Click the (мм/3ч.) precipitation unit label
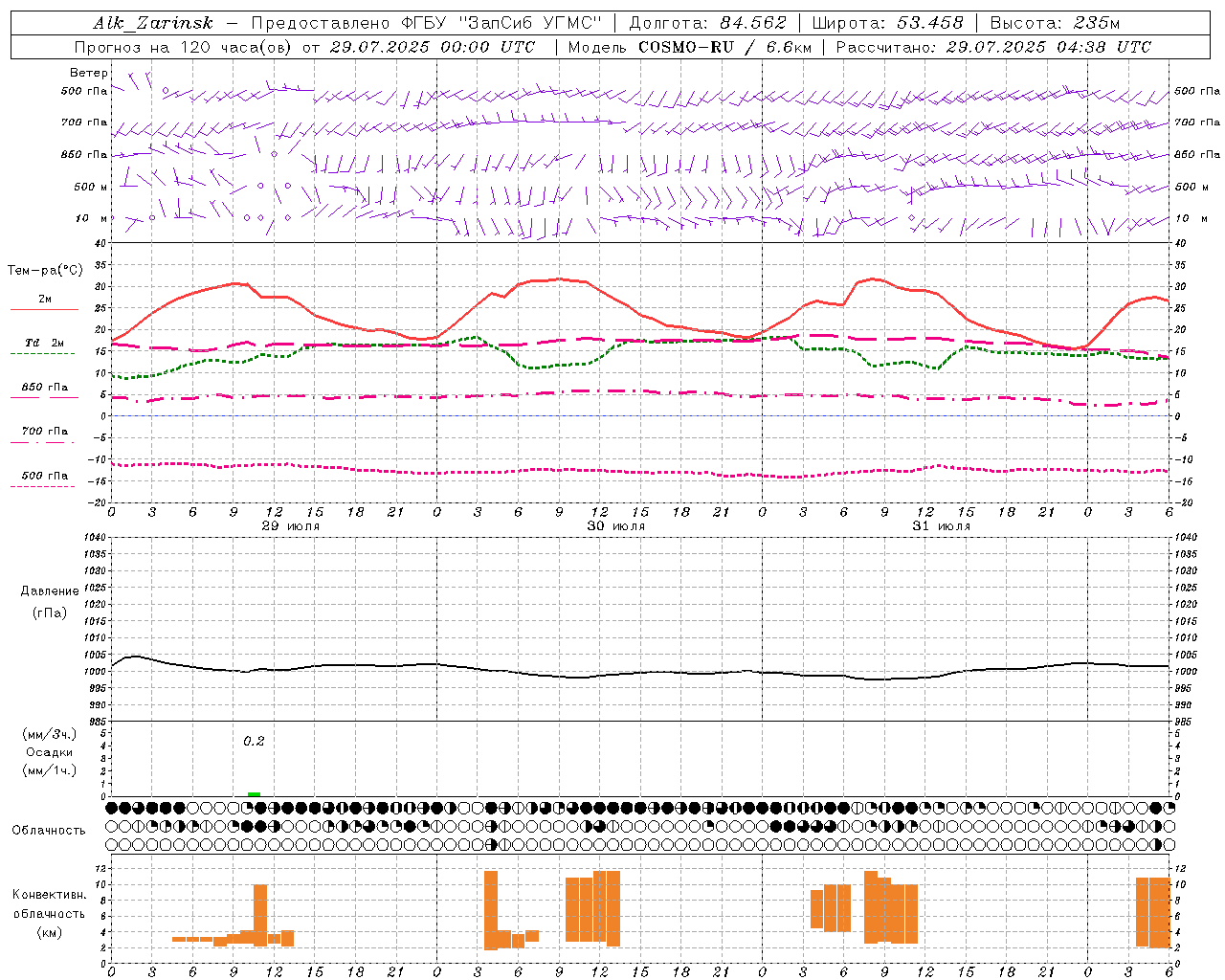This screenshot has height=980, width=1225. pos(50,734)
